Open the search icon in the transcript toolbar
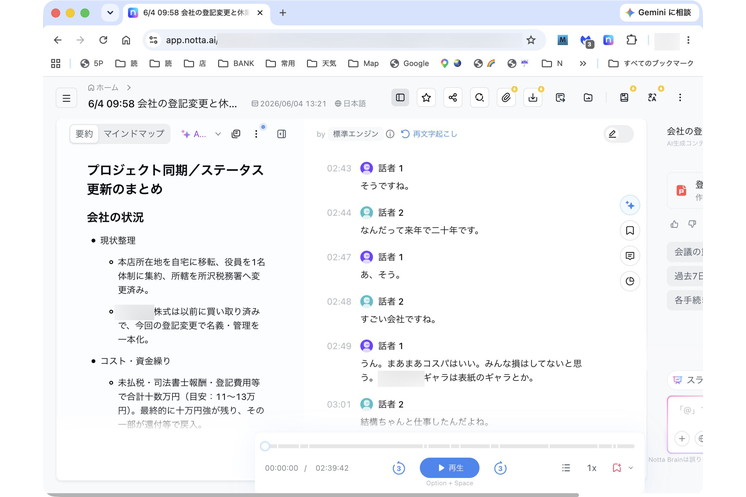Image resolution: width=746 pixels, height=497 pixels. [480, 97]
